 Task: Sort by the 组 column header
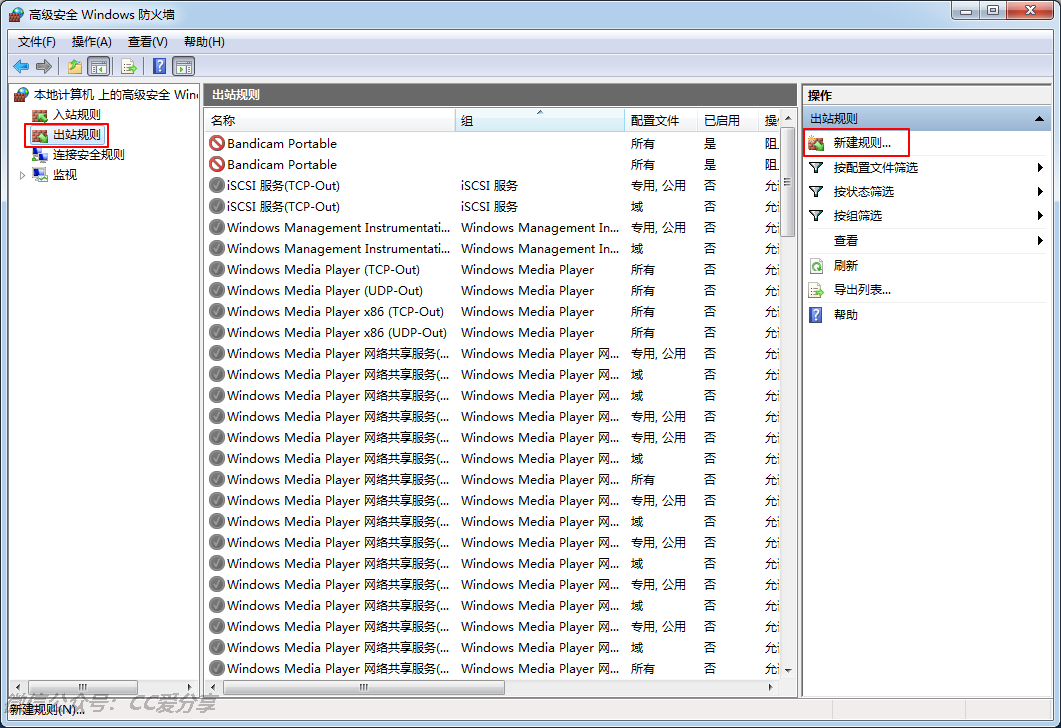540,120
